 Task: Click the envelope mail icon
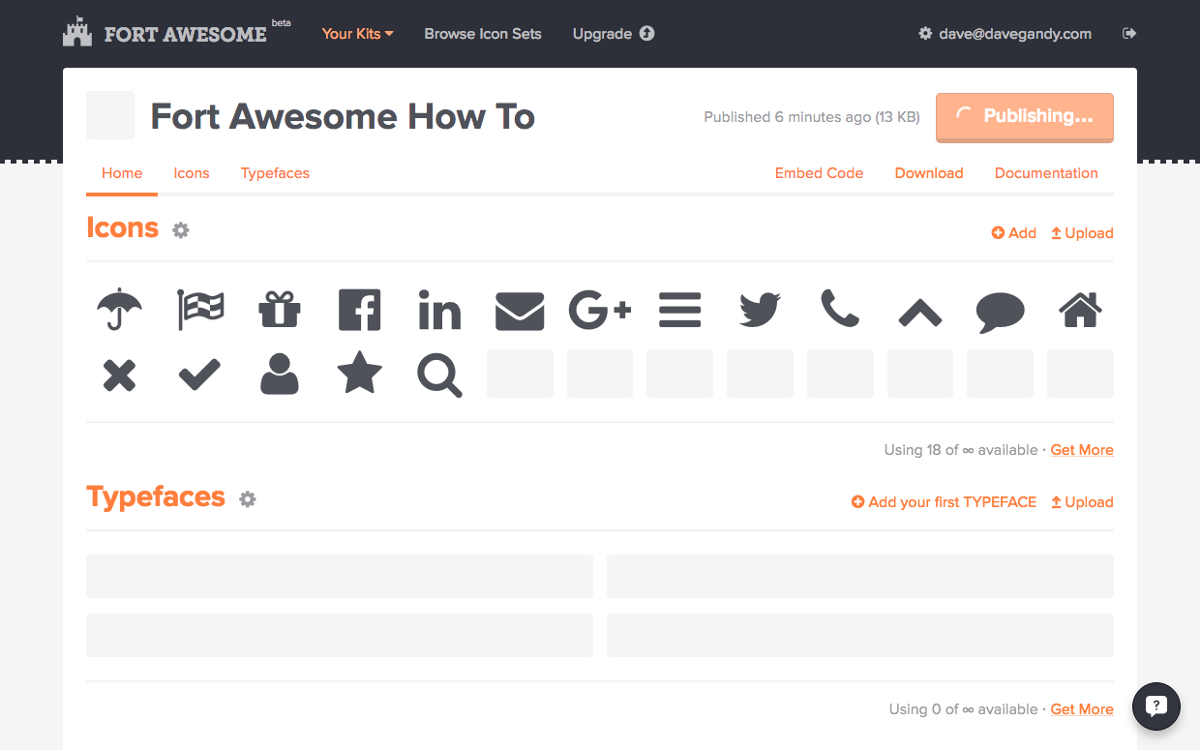[519, 310]
